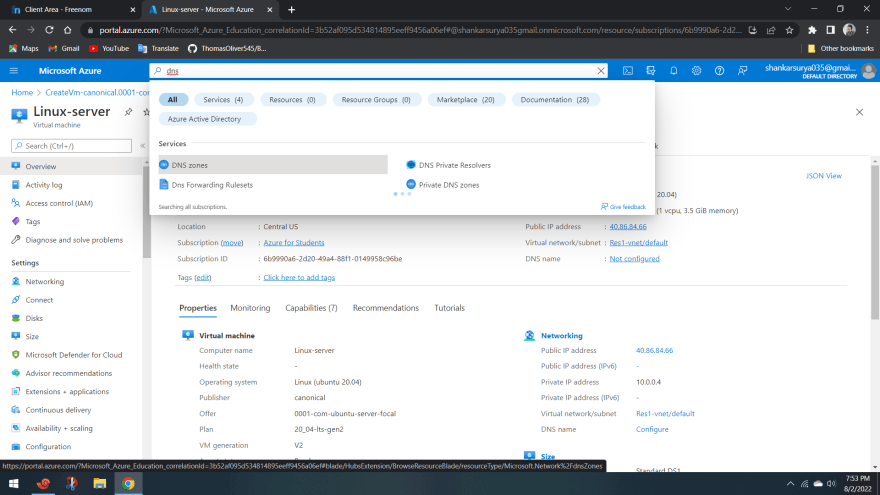Collapse the left resource menu
The width and height of the screenshot is (880, 495).
143,146
